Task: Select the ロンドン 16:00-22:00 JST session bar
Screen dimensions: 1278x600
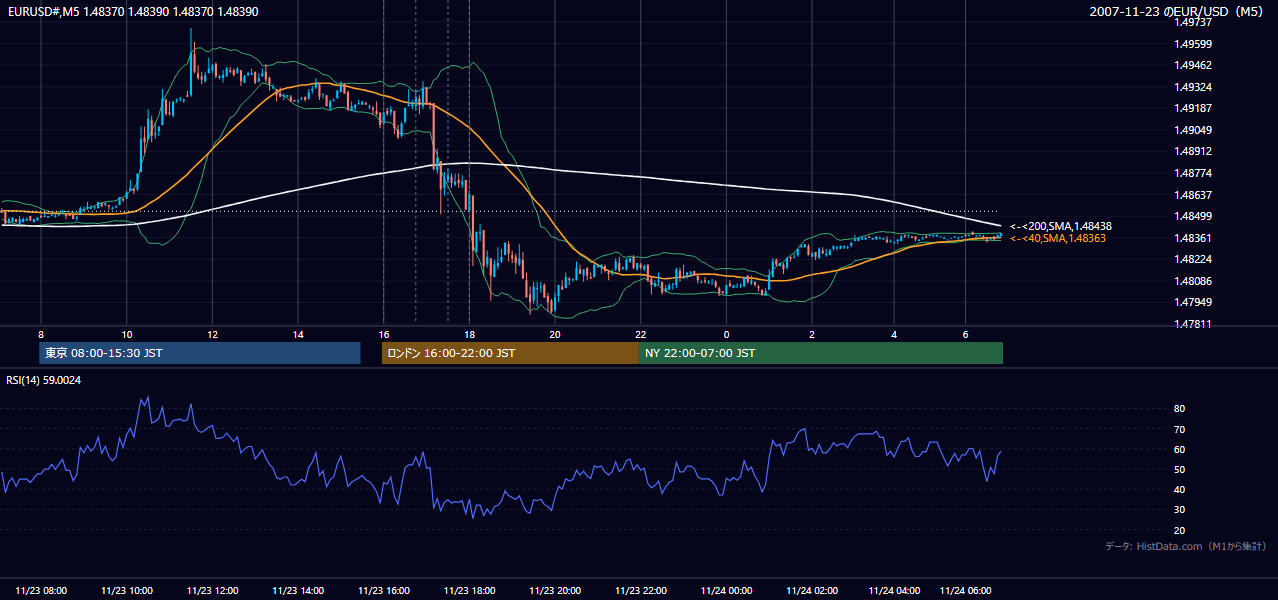Action: click(510, 353)
